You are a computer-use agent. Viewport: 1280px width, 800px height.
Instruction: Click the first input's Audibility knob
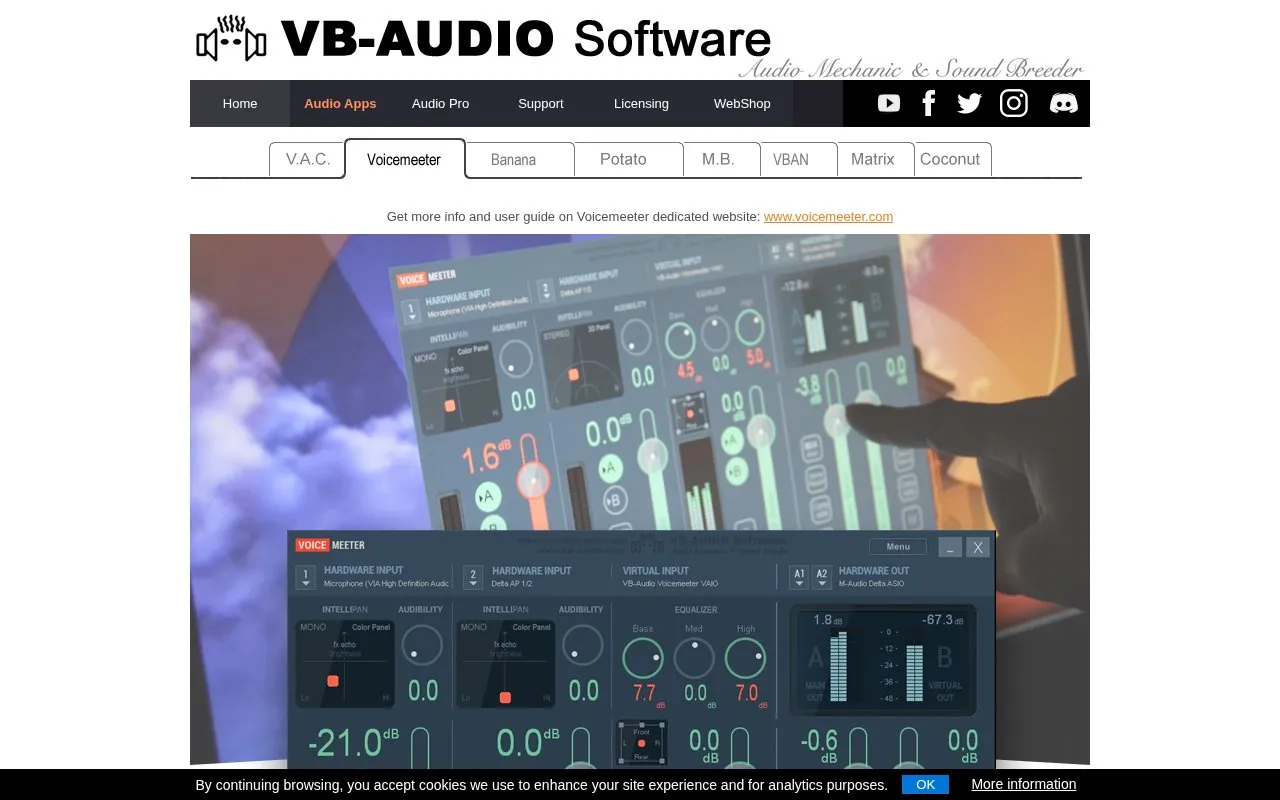(x=422, y=646)
